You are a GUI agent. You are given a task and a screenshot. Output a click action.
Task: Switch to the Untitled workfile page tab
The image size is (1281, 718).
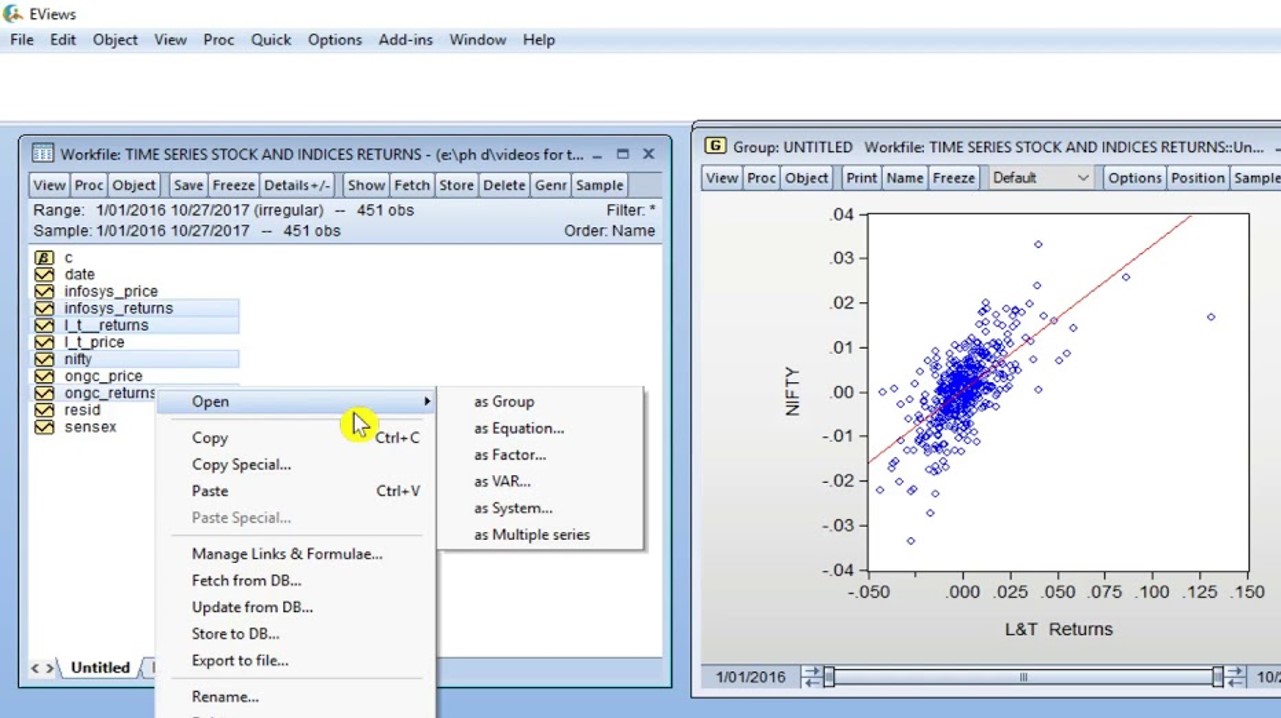100,668
